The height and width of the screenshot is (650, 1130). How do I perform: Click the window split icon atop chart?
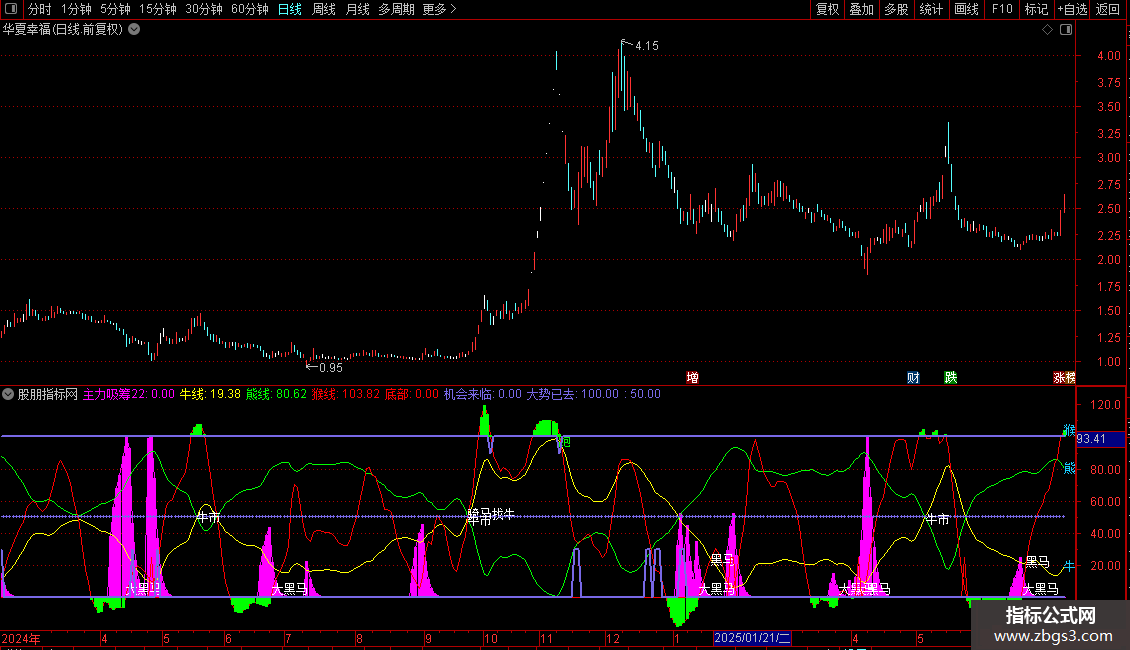tap(1066, 30)
